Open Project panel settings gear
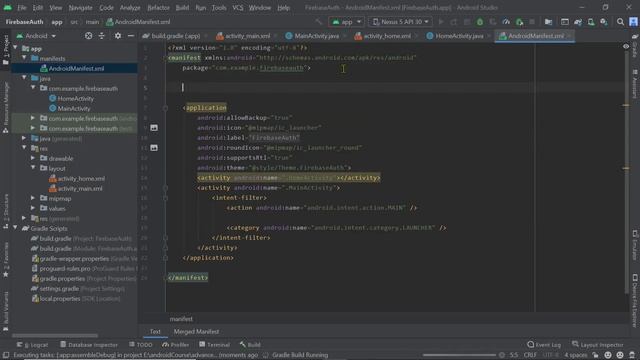This screenshot has height=360, width=640. (118, 36)
